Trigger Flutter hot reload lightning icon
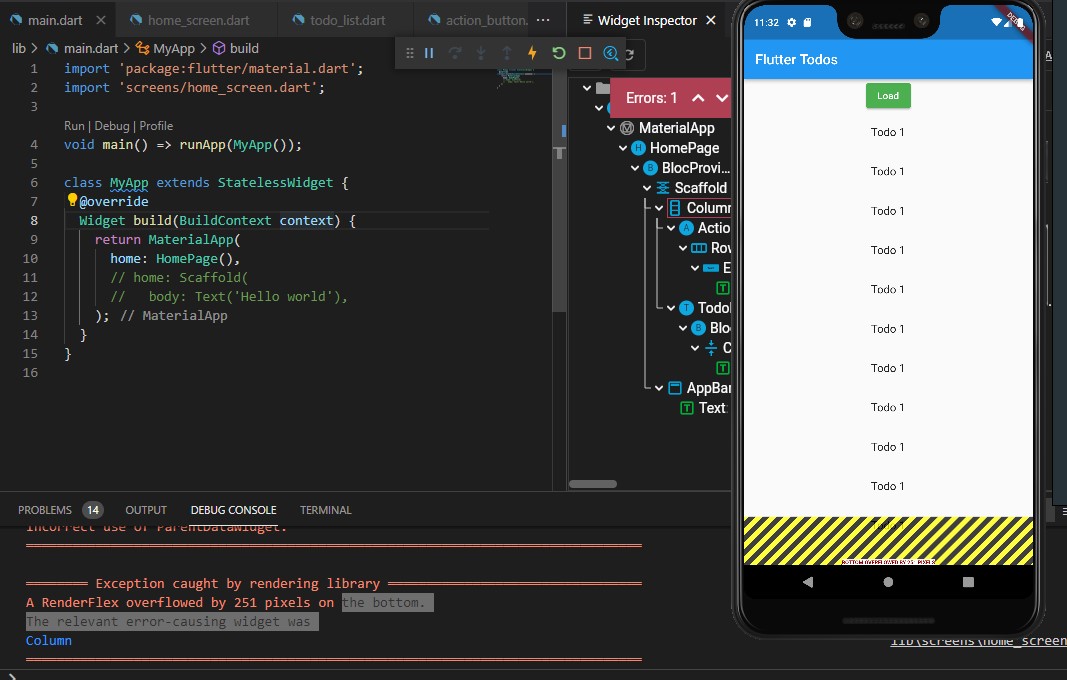 [x=532, y=53]
